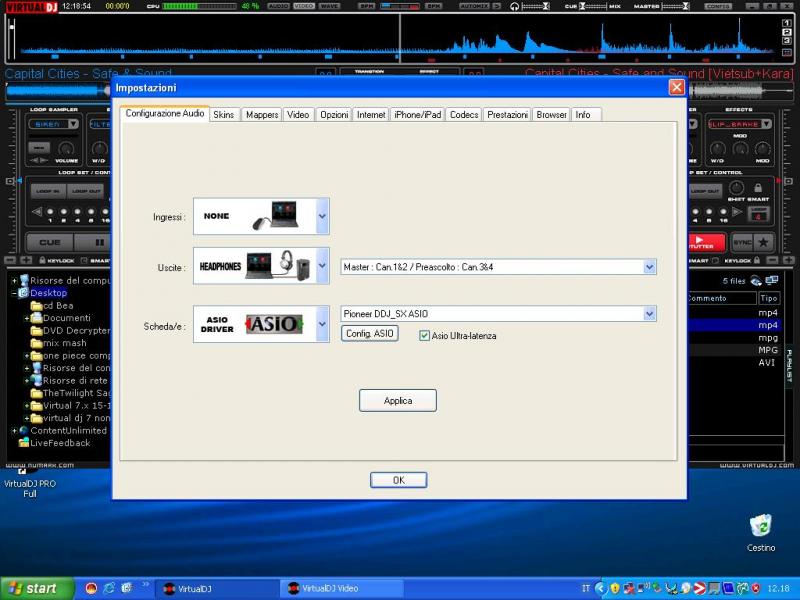
Task: Click the right deck star icon button
Action: 764,242
